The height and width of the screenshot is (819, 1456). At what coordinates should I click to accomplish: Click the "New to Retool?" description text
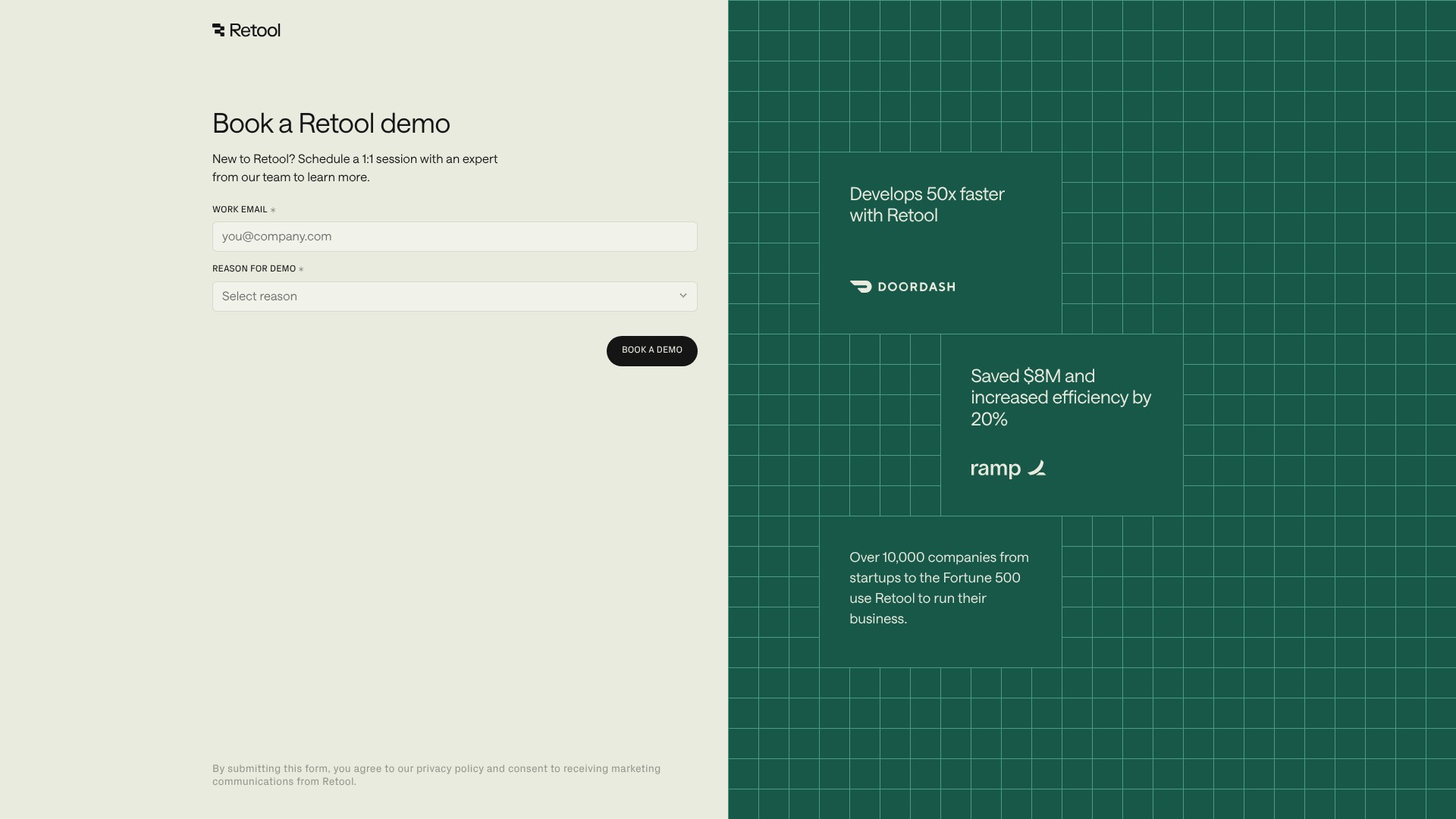pyautogui.click(x=355, y=168)
